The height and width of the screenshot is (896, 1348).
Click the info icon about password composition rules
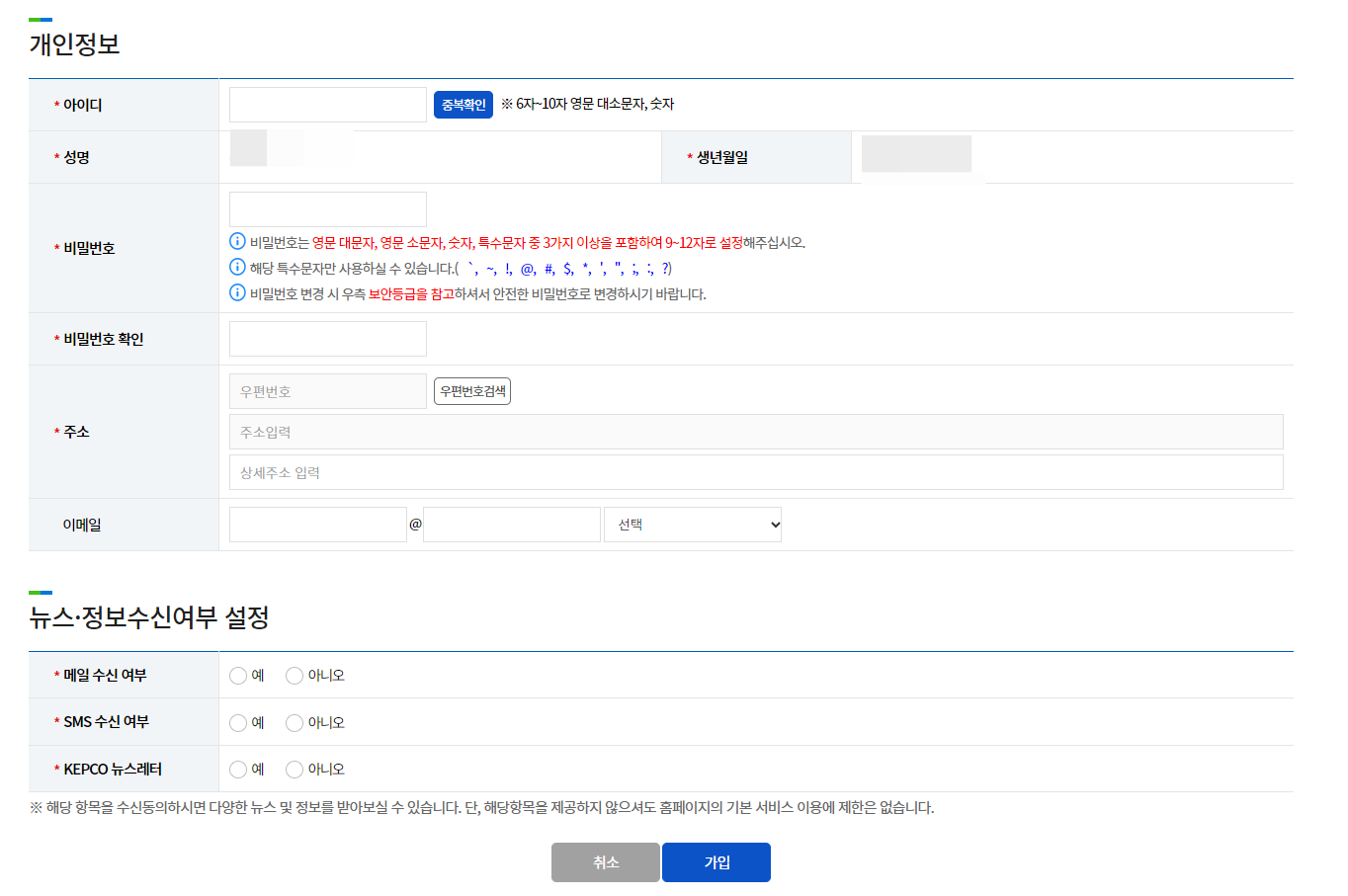[x=236, y=240]
